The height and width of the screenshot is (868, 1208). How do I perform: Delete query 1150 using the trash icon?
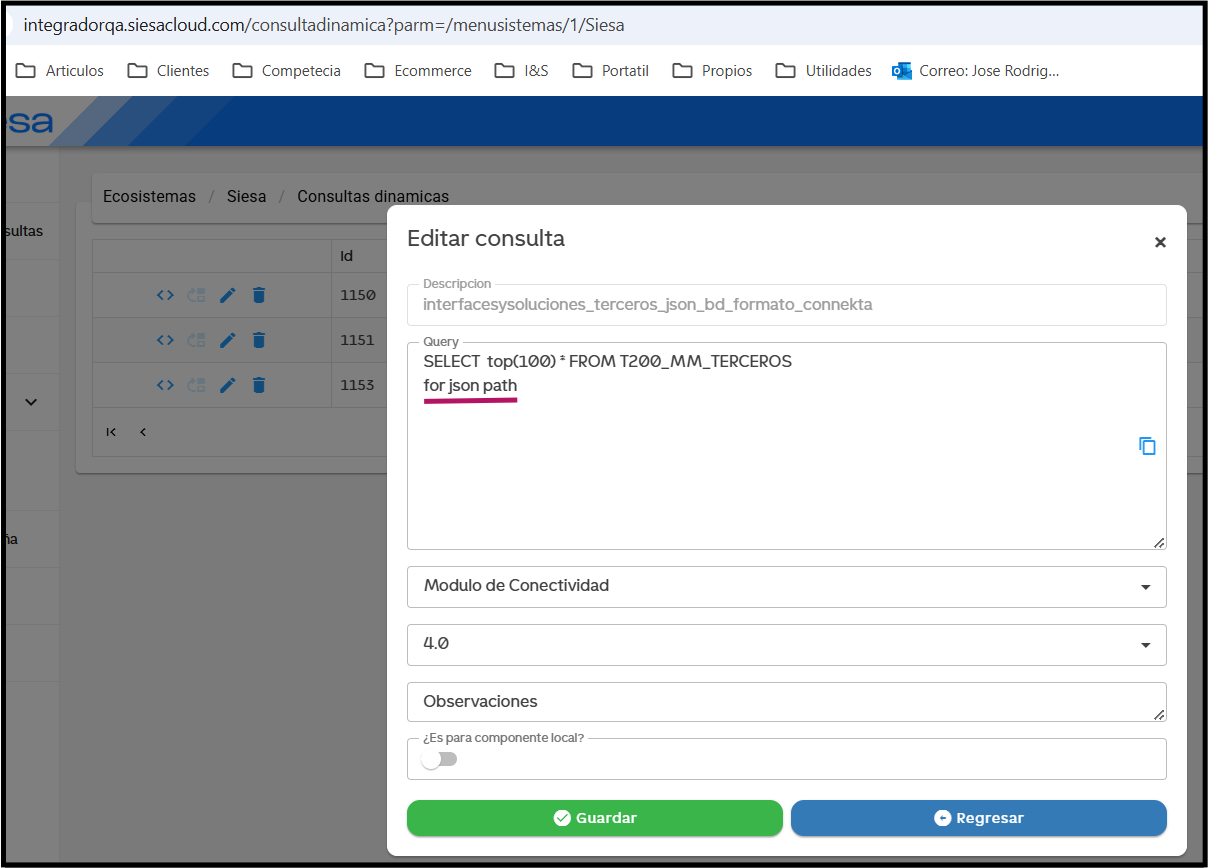point(258,295)
